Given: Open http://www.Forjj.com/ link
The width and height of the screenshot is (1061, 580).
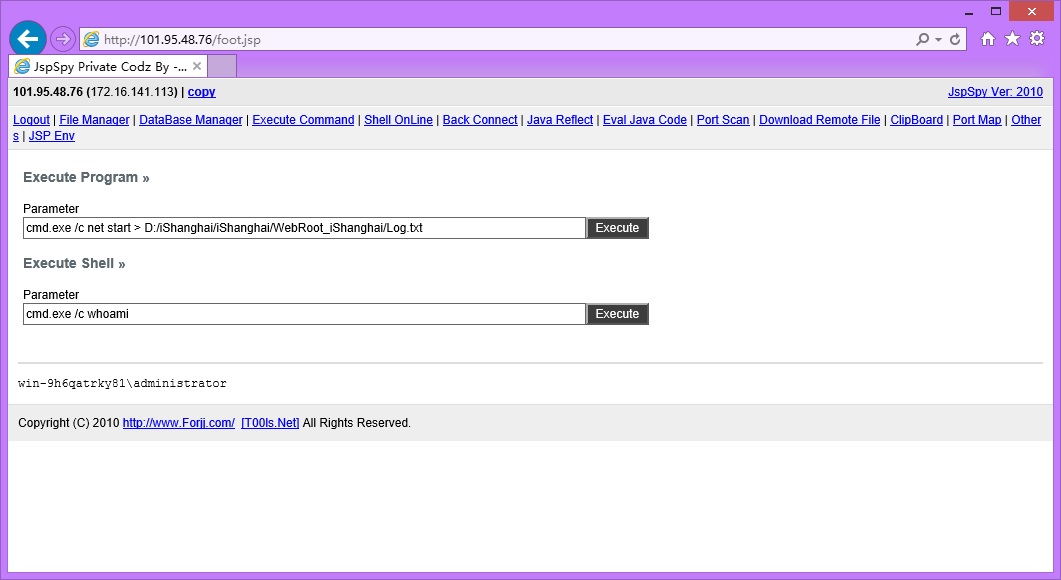Looking at the screenshot, I should tap(179, 423).
